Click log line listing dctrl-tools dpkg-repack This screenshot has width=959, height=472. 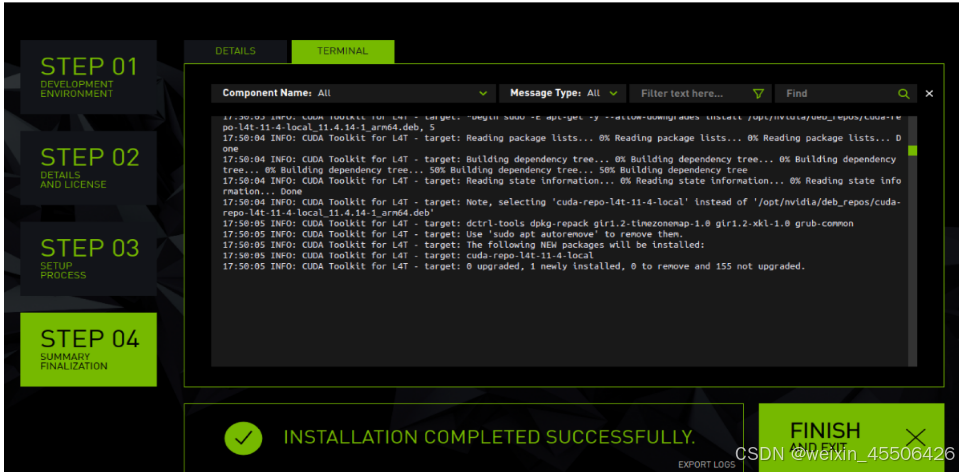point(538,224)
